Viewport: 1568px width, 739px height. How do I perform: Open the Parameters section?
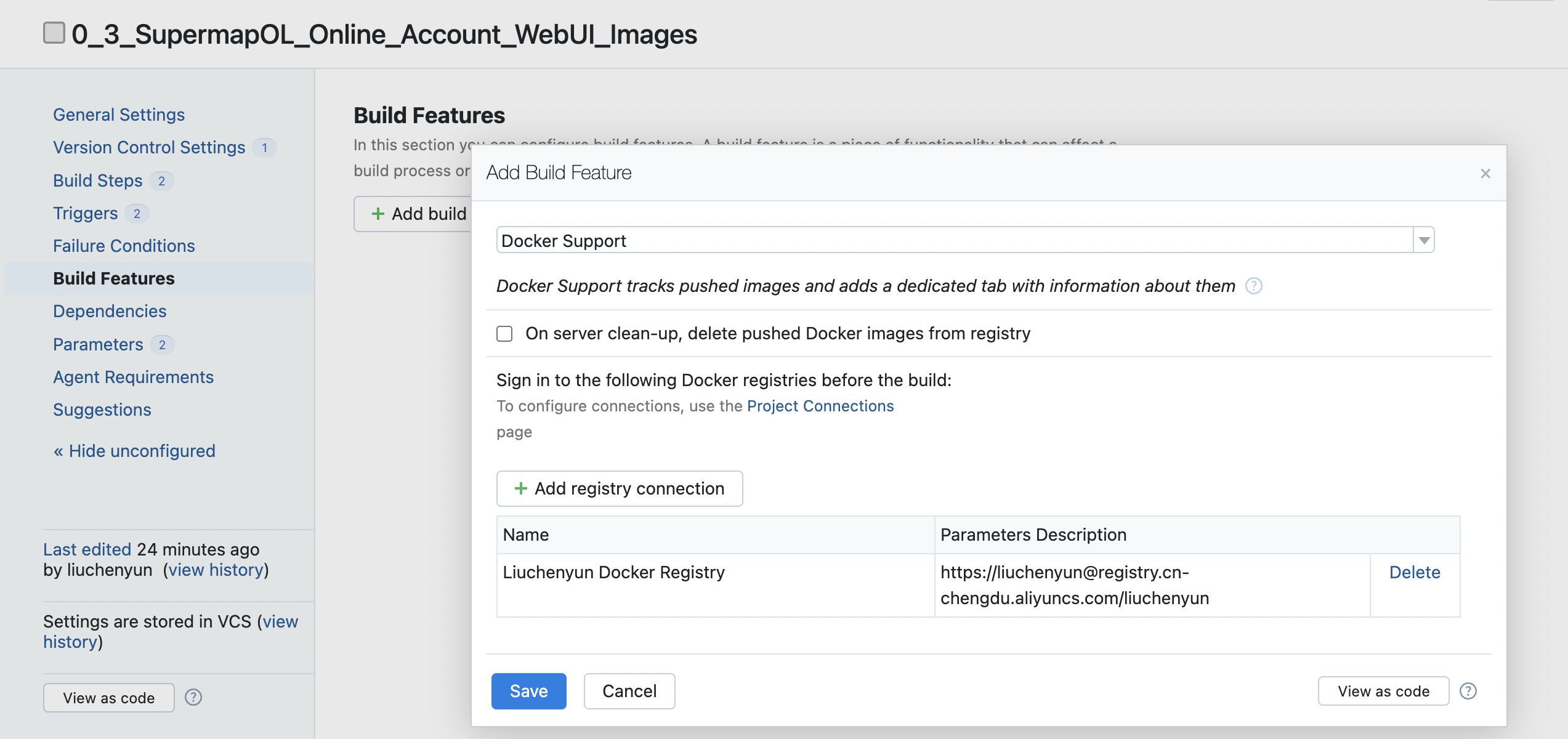98,344
